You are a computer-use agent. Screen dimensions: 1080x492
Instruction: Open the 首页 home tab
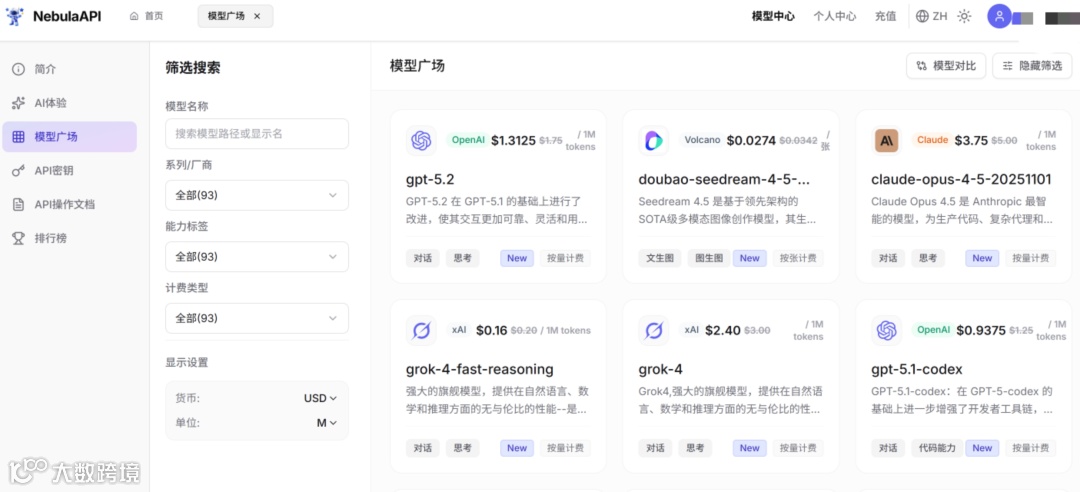[147, 16]
